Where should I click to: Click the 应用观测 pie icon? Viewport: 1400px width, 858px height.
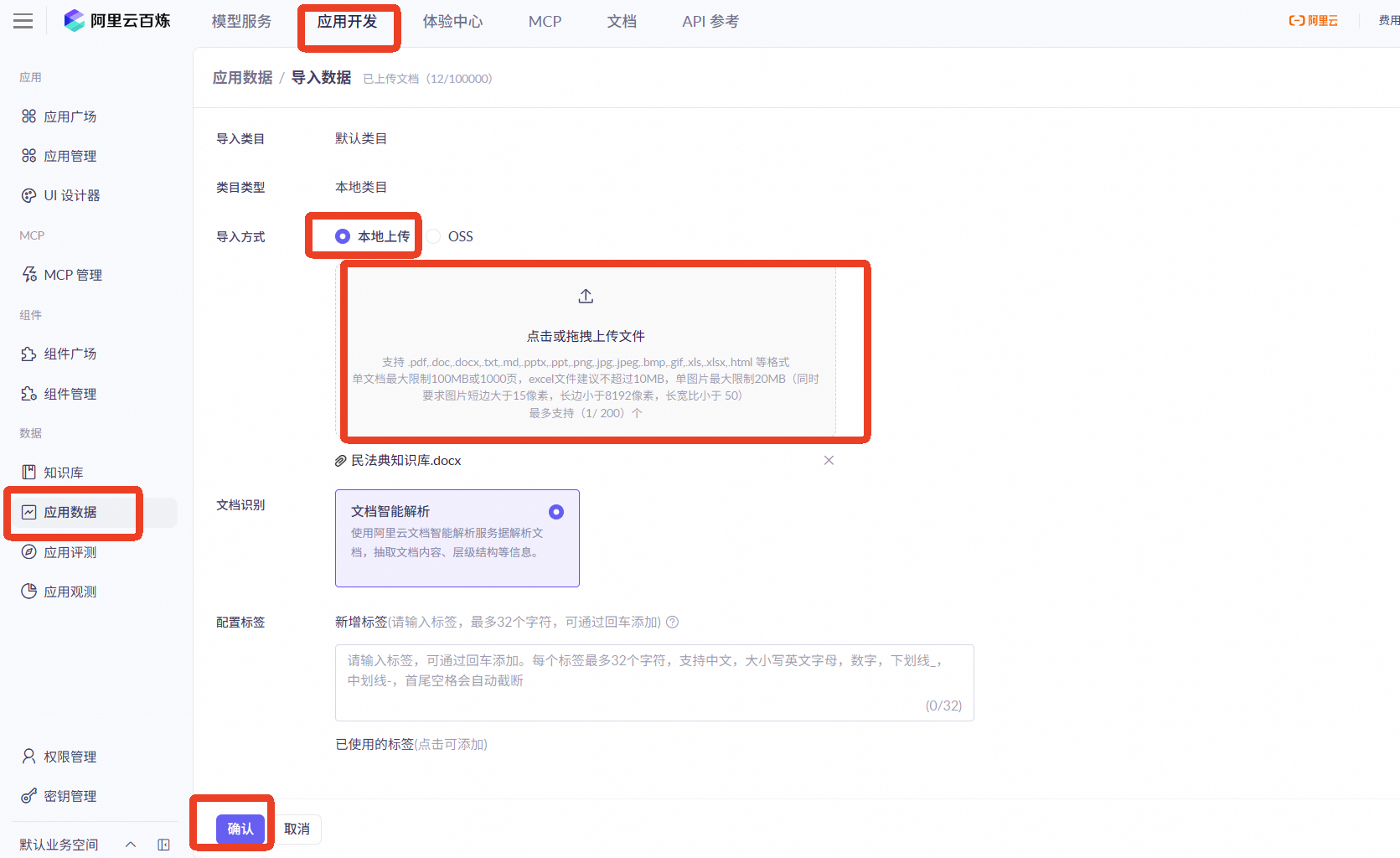[29, 592]
